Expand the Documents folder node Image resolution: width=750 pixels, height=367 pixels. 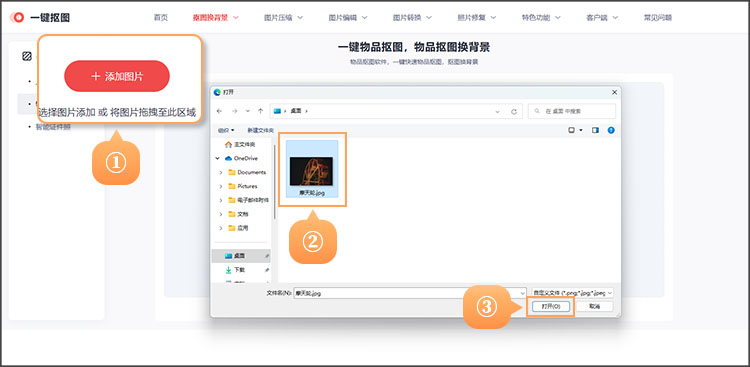click(221, 172)
